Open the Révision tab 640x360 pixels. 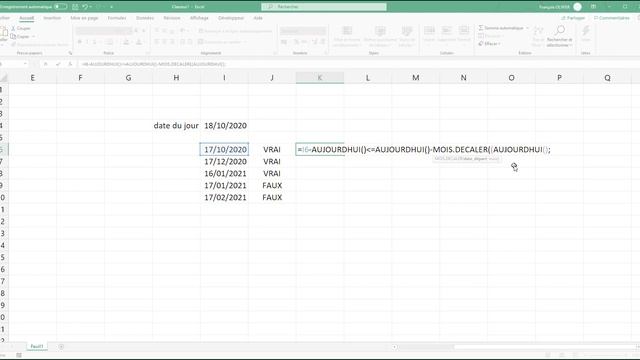[172, 18]
